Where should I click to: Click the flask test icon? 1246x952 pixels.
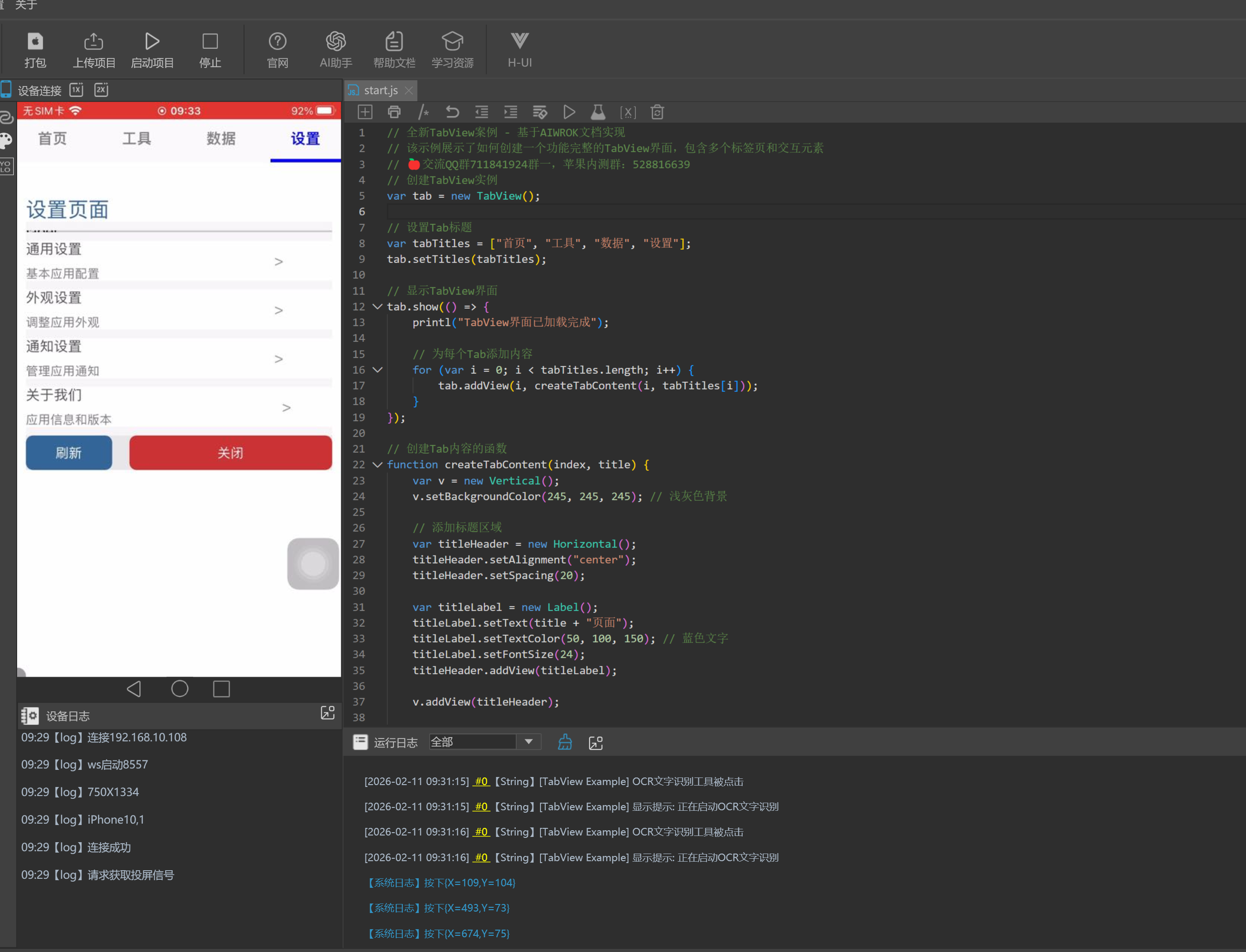click(598, 112)
